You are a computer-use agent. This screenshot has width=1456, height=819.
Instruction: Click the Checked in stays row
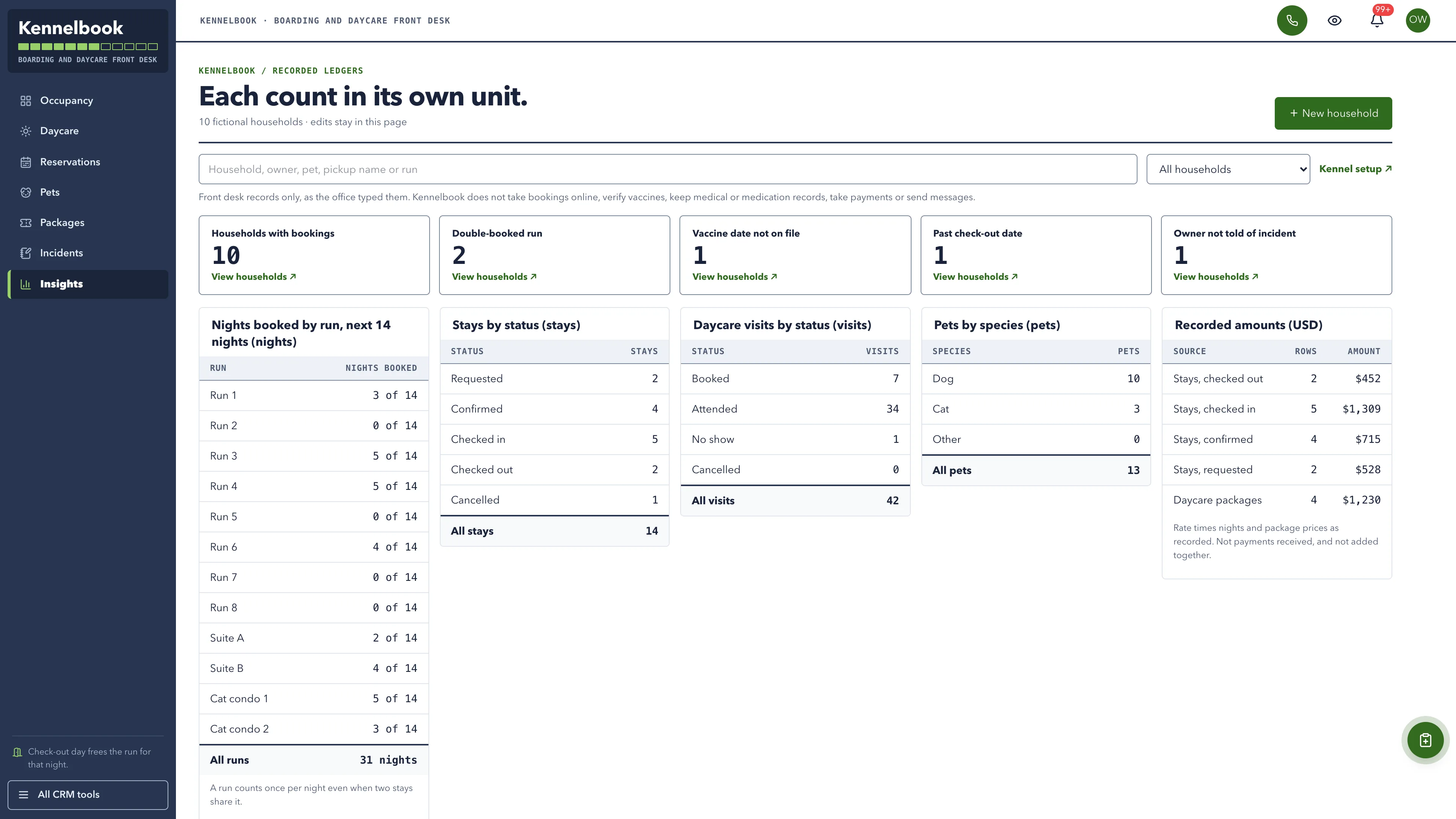(x=554, y=439)
